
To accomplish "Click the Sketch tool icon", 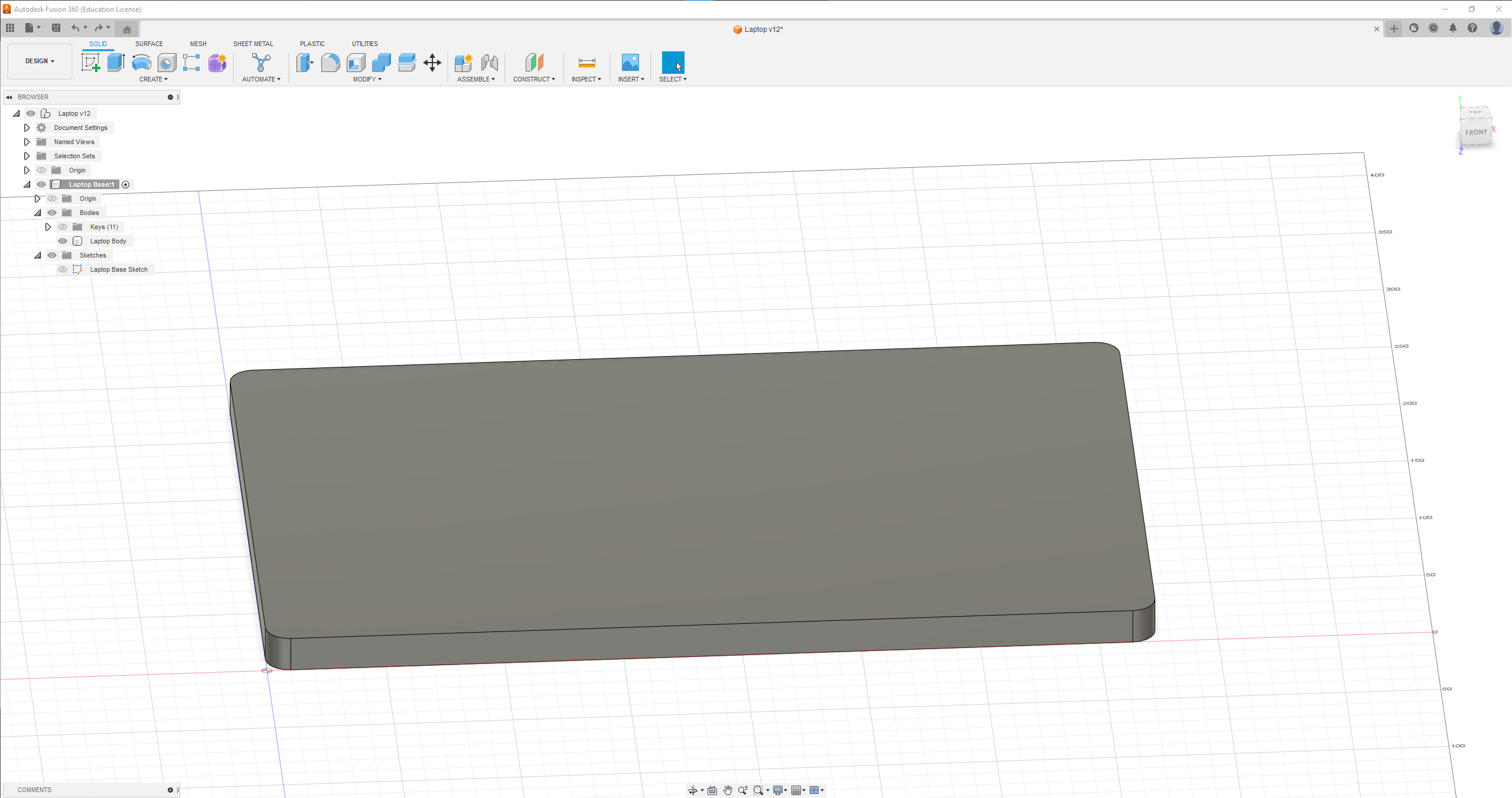I will coord(90,63).
